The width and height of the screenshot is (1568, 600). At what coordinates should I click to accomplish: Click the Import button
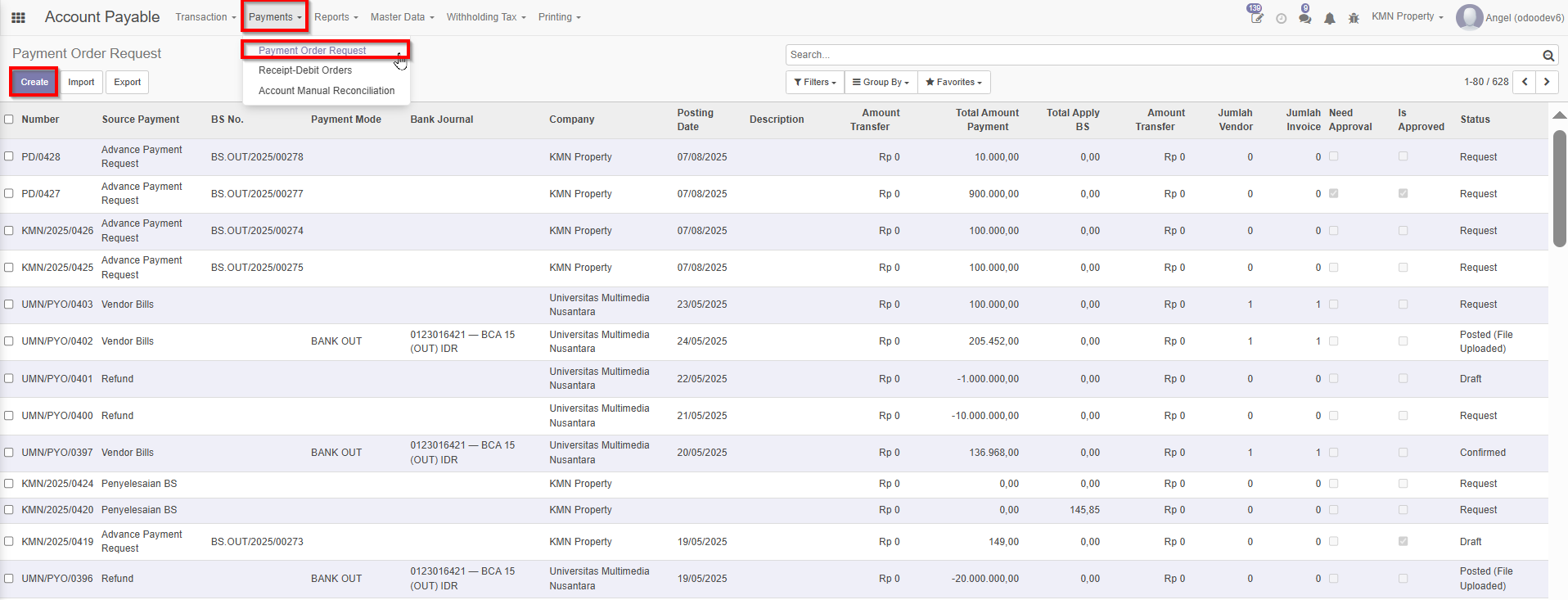pos(81,82)
